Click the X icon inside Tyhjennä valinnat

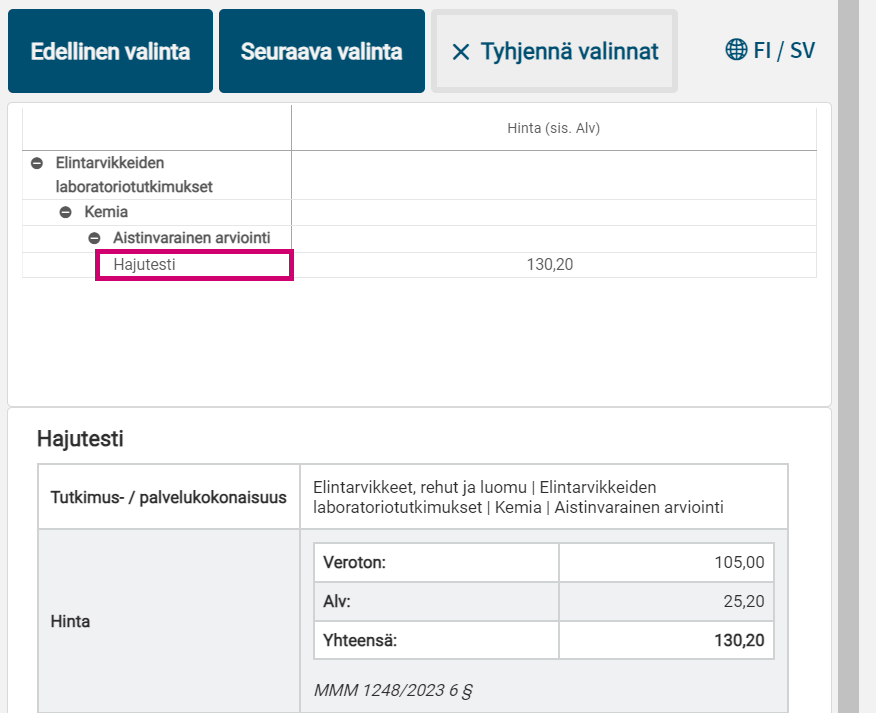[x=463, y=52]
